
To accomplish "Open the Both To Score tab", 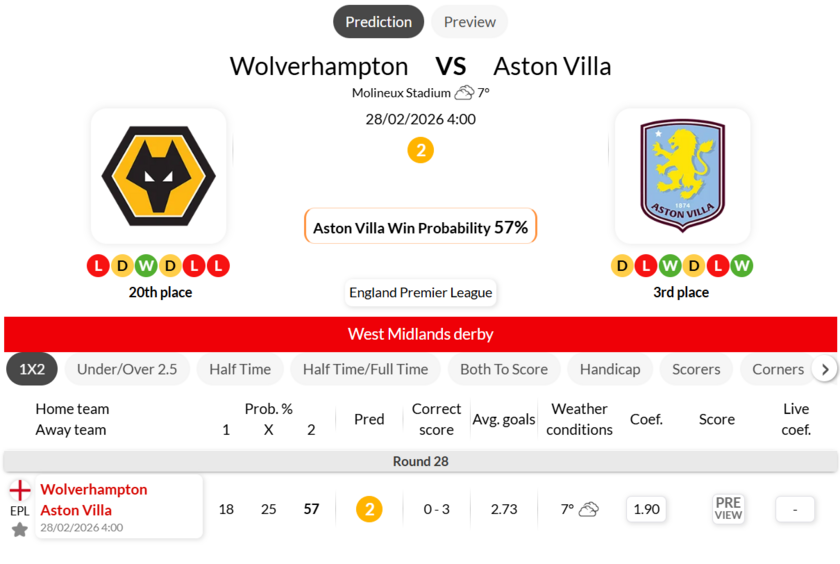I will click(504, 369).
